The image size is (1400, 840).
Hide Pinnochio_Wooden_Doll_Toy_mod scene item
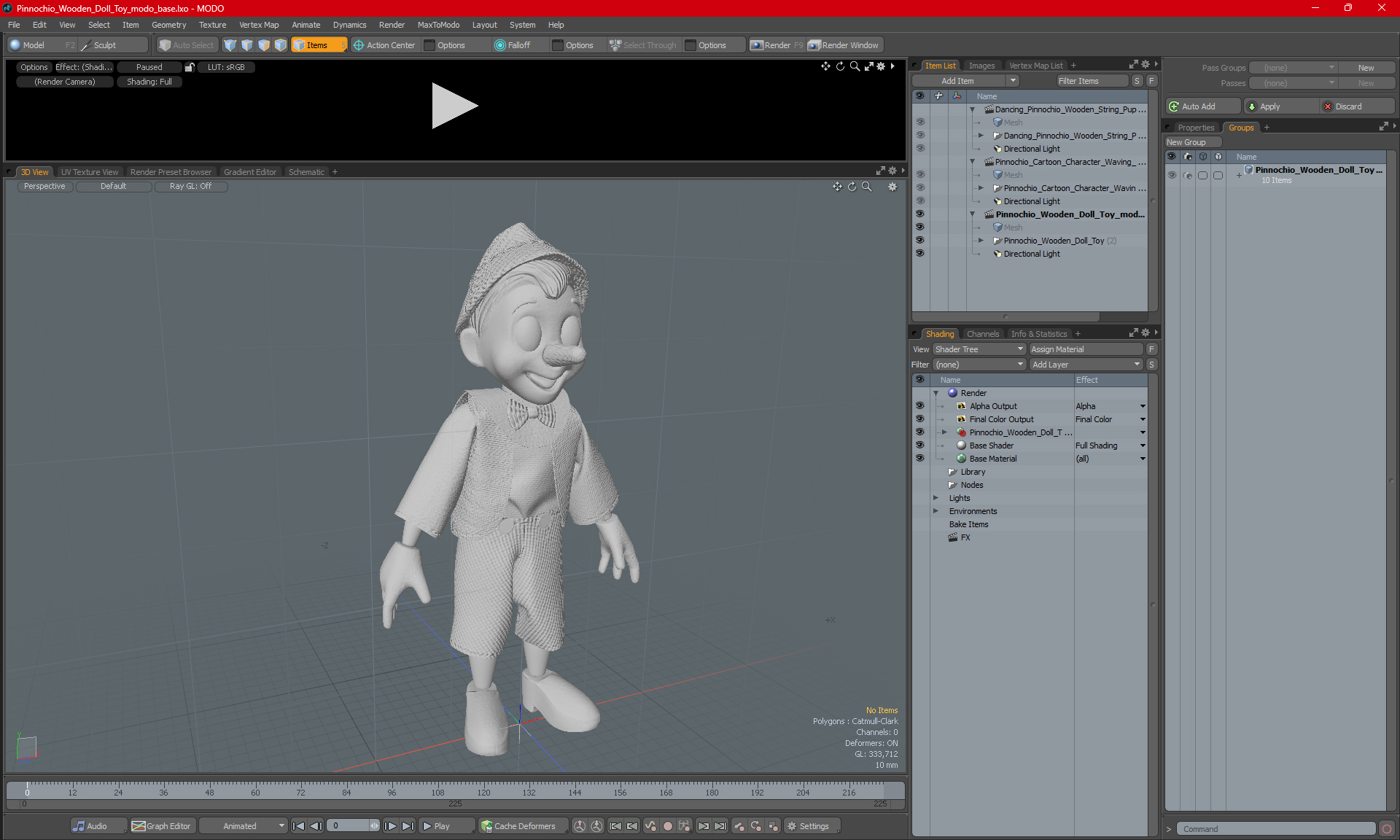click(919, 214)
